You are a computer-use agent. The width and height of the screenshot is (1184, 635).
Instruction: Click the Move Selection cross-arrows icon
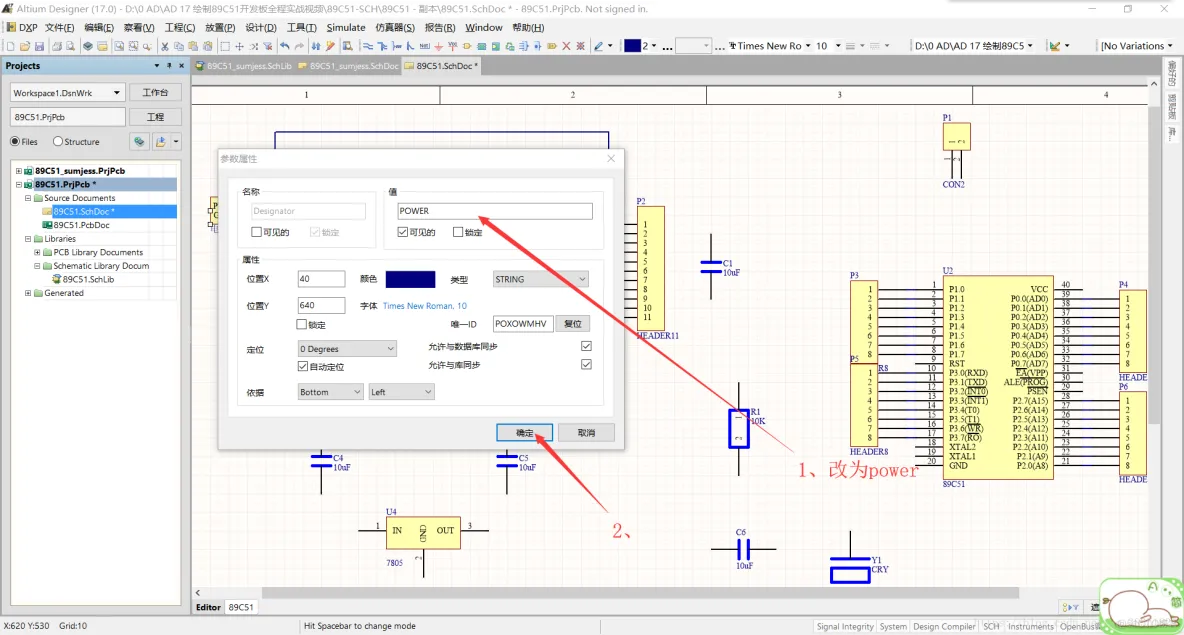239,46
